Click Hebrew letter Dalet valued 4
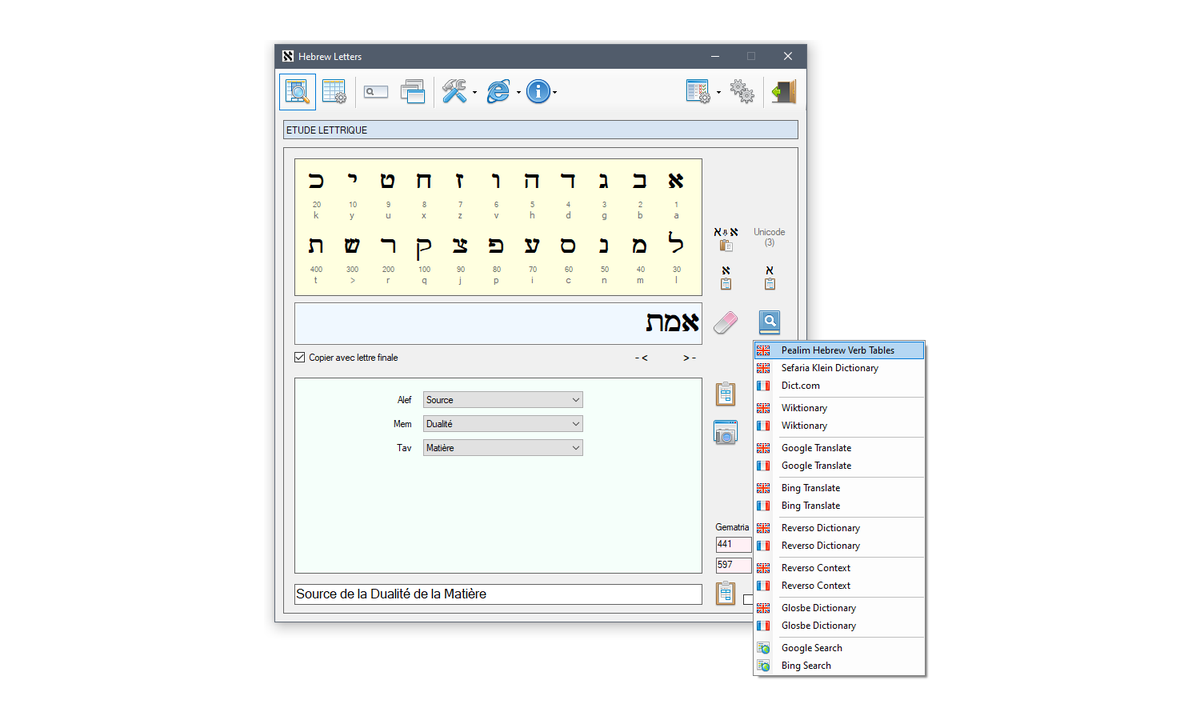Screen dimensions: 1200x720 (x=568, y=181)
